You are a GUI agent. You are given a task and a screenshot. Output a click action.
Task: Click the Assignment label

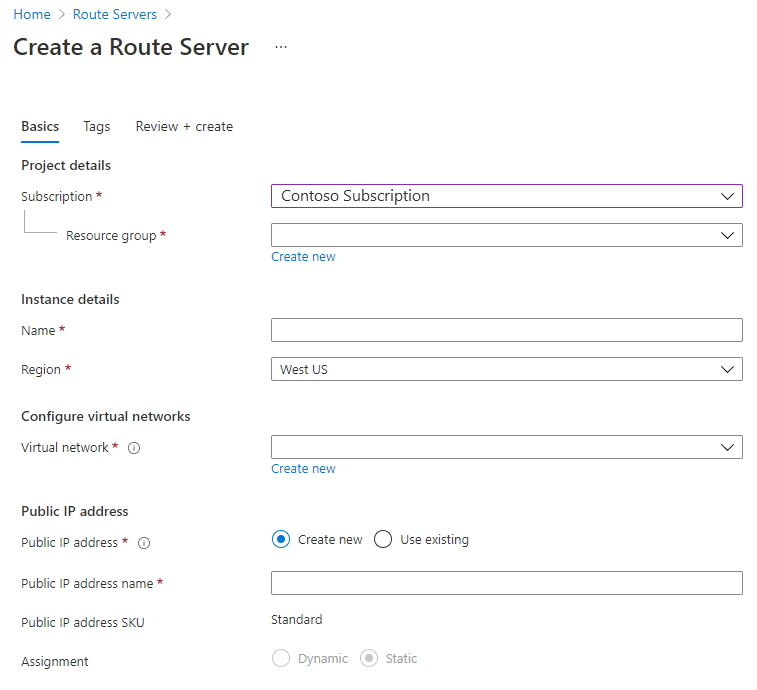pyautogui.click(x=55, y=662)
